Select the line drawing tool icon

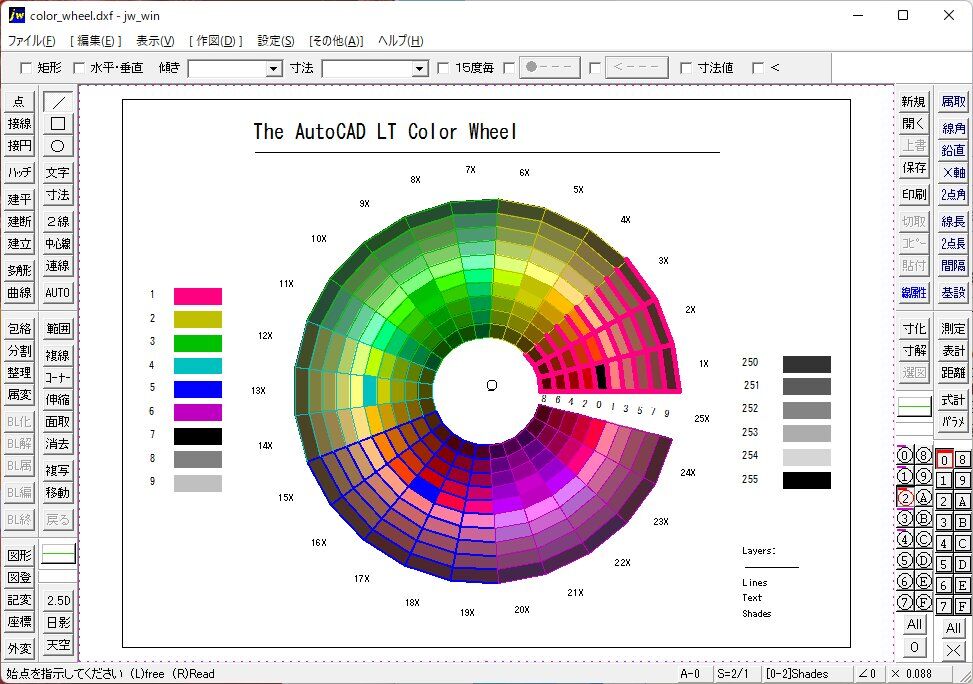[58, 102]
